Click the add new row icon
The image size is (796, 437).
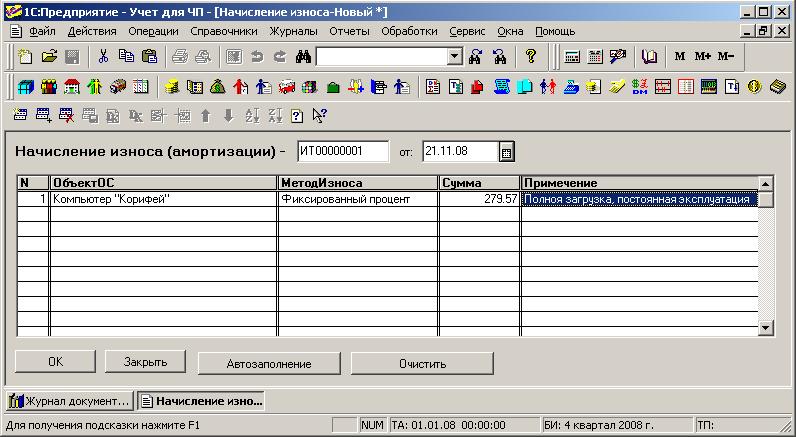[22, 115]
